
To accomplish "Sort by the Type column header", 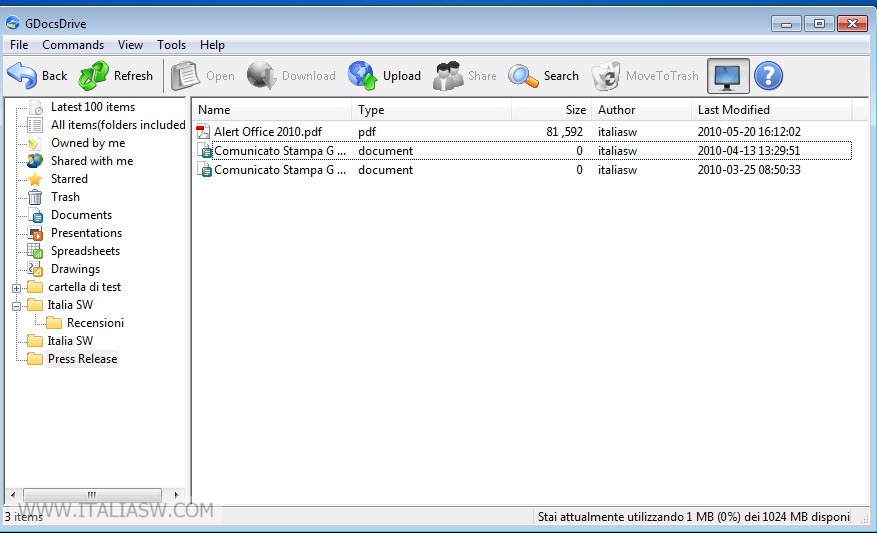I will [x=431, y=110].
